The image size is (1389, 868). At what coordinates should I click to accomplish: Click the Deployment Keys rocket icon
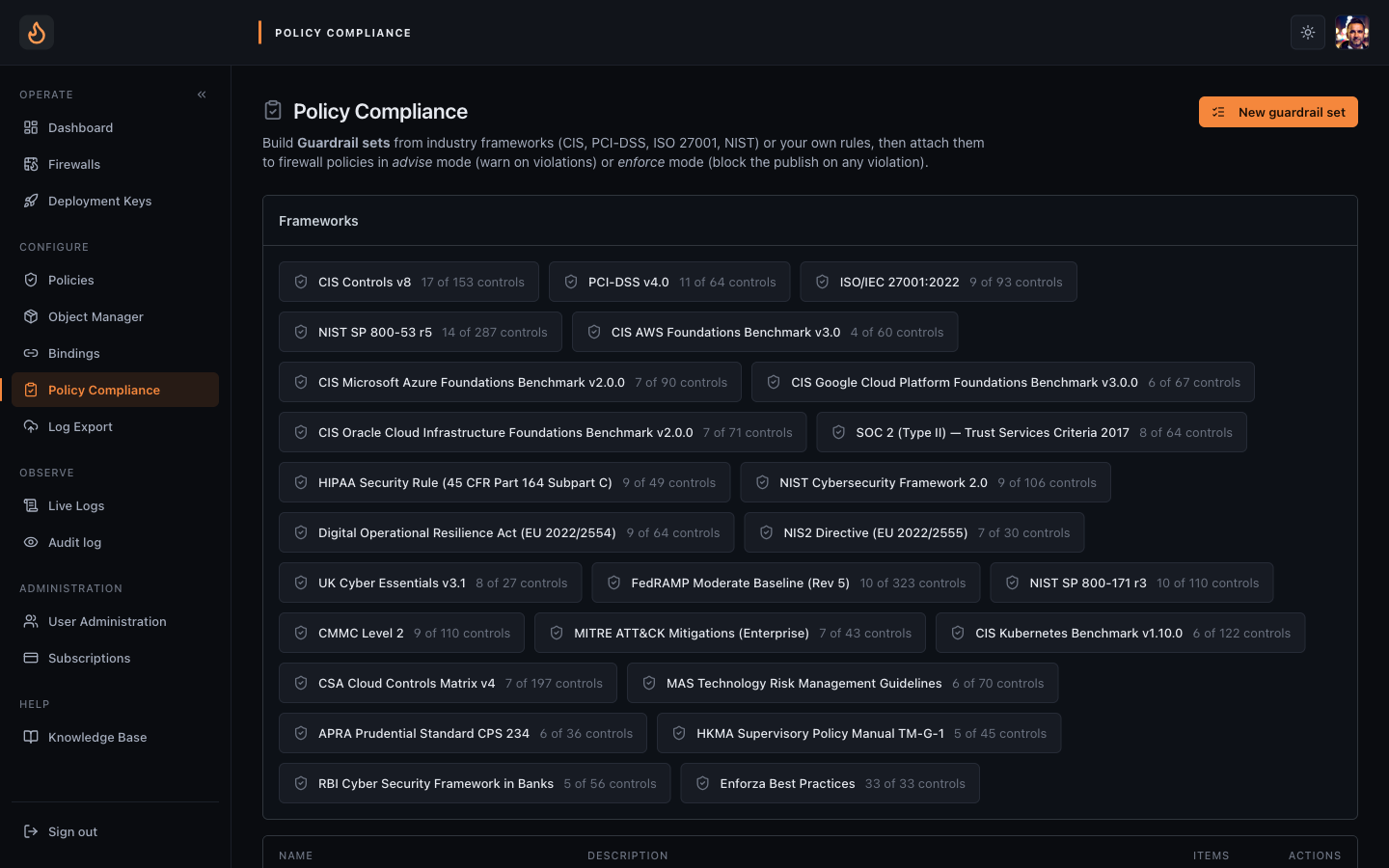click(x=31, y=201)
